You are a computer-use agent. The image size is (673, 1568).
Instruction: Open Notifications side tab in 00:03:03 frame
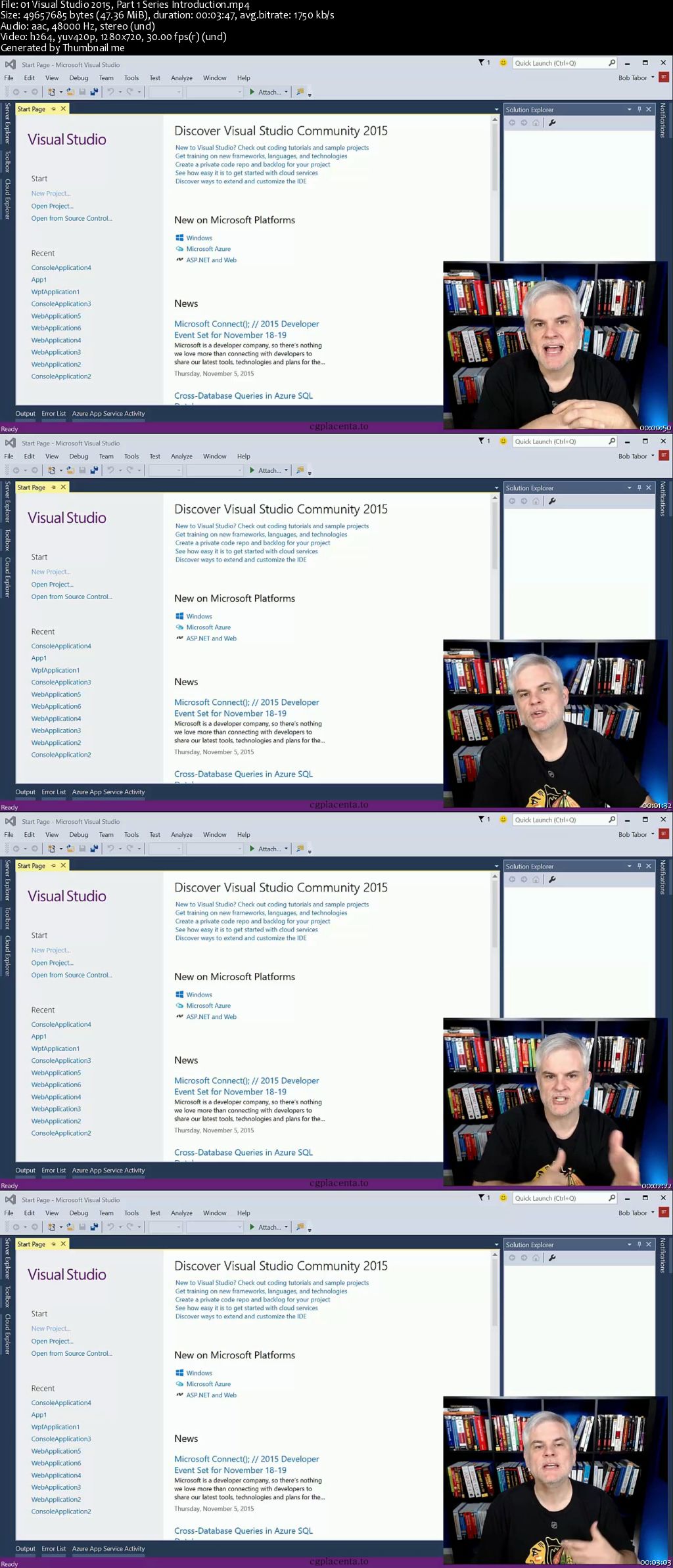click(662, 1255)
